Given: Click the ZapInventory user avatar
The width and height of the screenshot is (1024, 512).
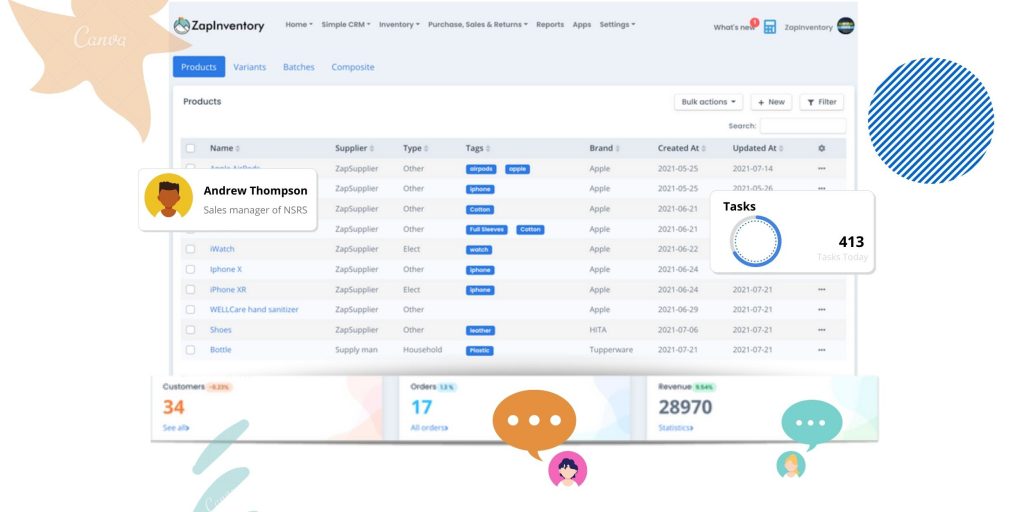Looking at the screenshot, I should pyautogui.click(x=846, y=26).
